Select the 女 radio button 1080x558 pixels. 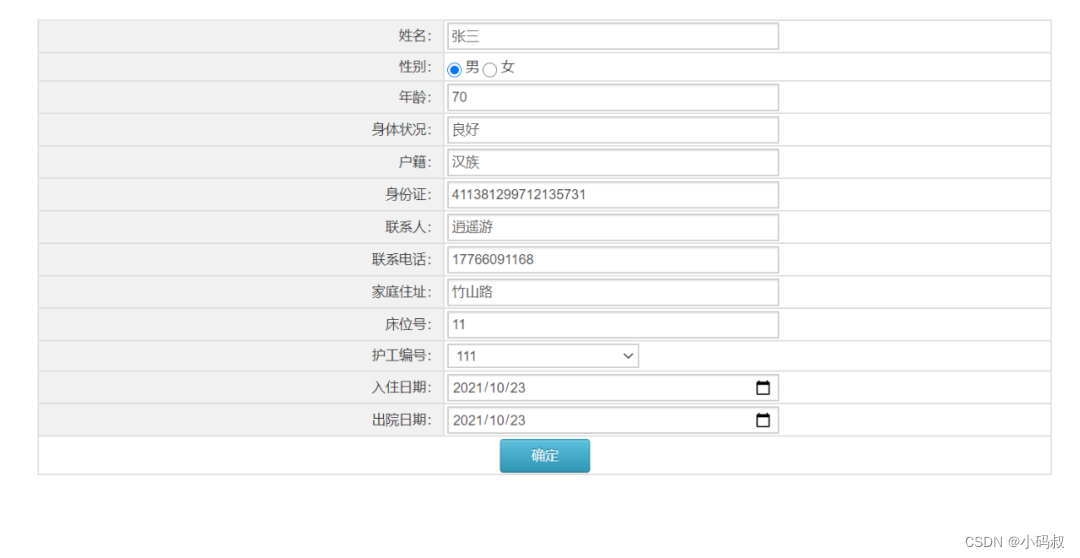490,70
